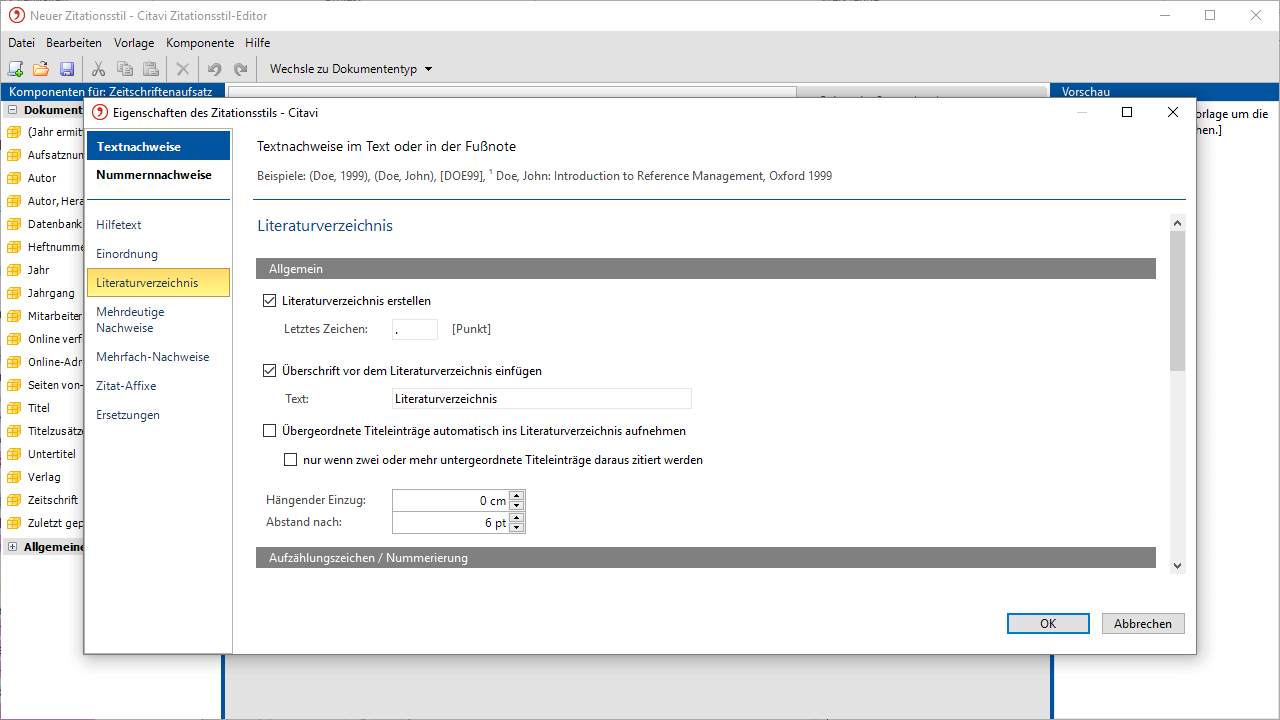The width and height of the screenshot is (1280, 720).
Task: Select the Jahr component icon
Action: point(14,270)
